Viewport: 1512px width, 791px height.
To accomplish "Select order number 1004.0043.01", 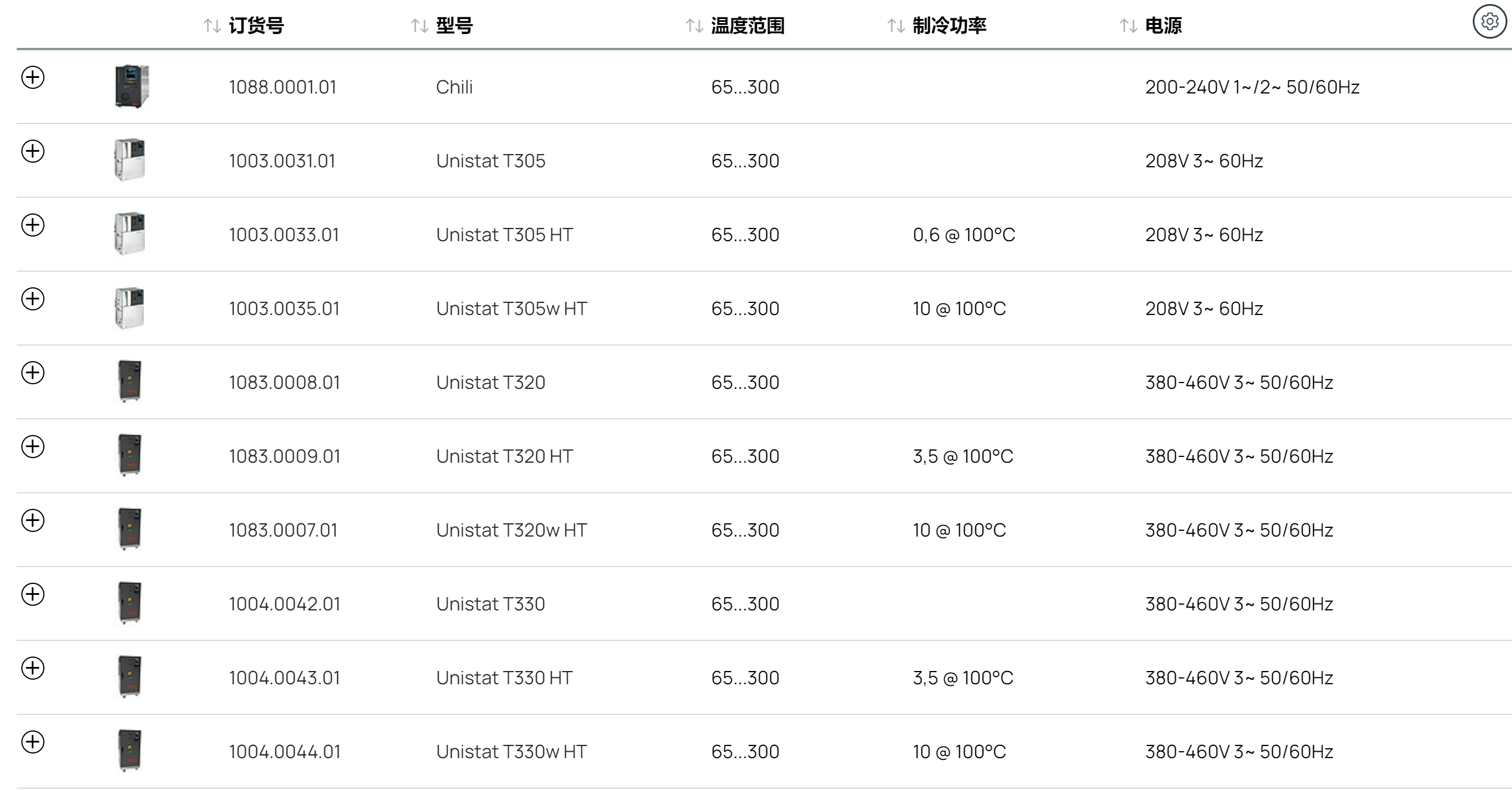I will (x=284, y=678).
